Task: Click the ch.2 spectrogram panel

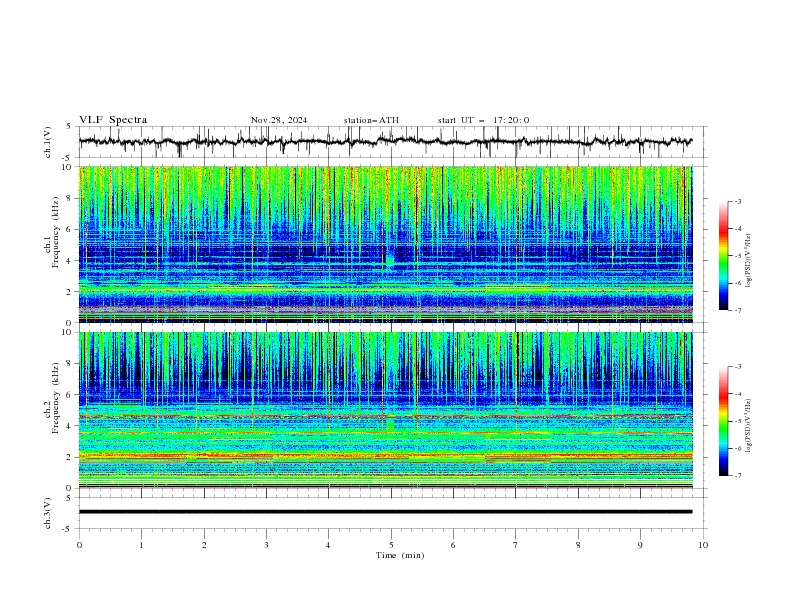Action: (x=386, y=410)
